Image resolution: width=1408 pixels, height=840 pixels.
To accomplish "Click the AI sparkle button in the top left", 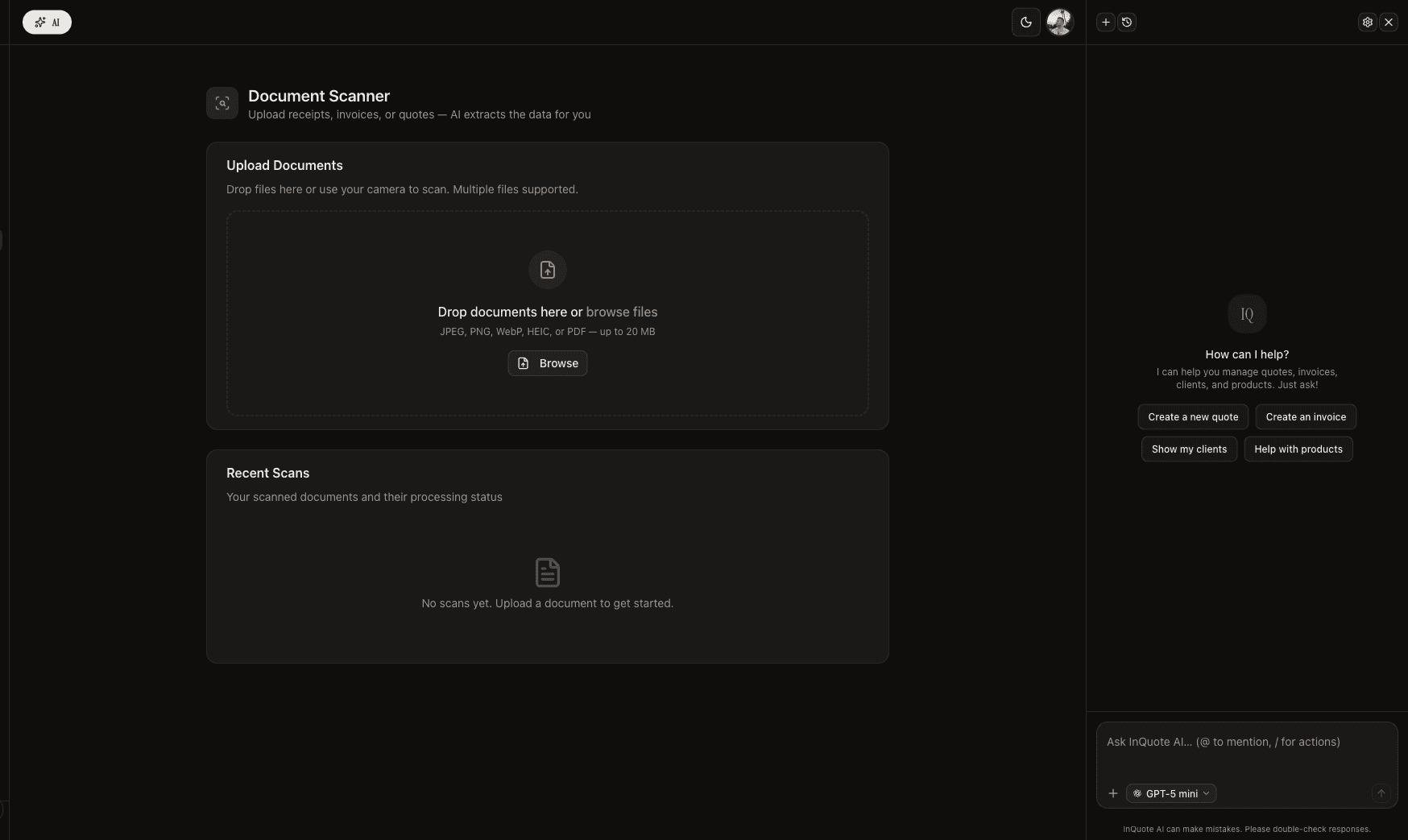I will (47, 23).
